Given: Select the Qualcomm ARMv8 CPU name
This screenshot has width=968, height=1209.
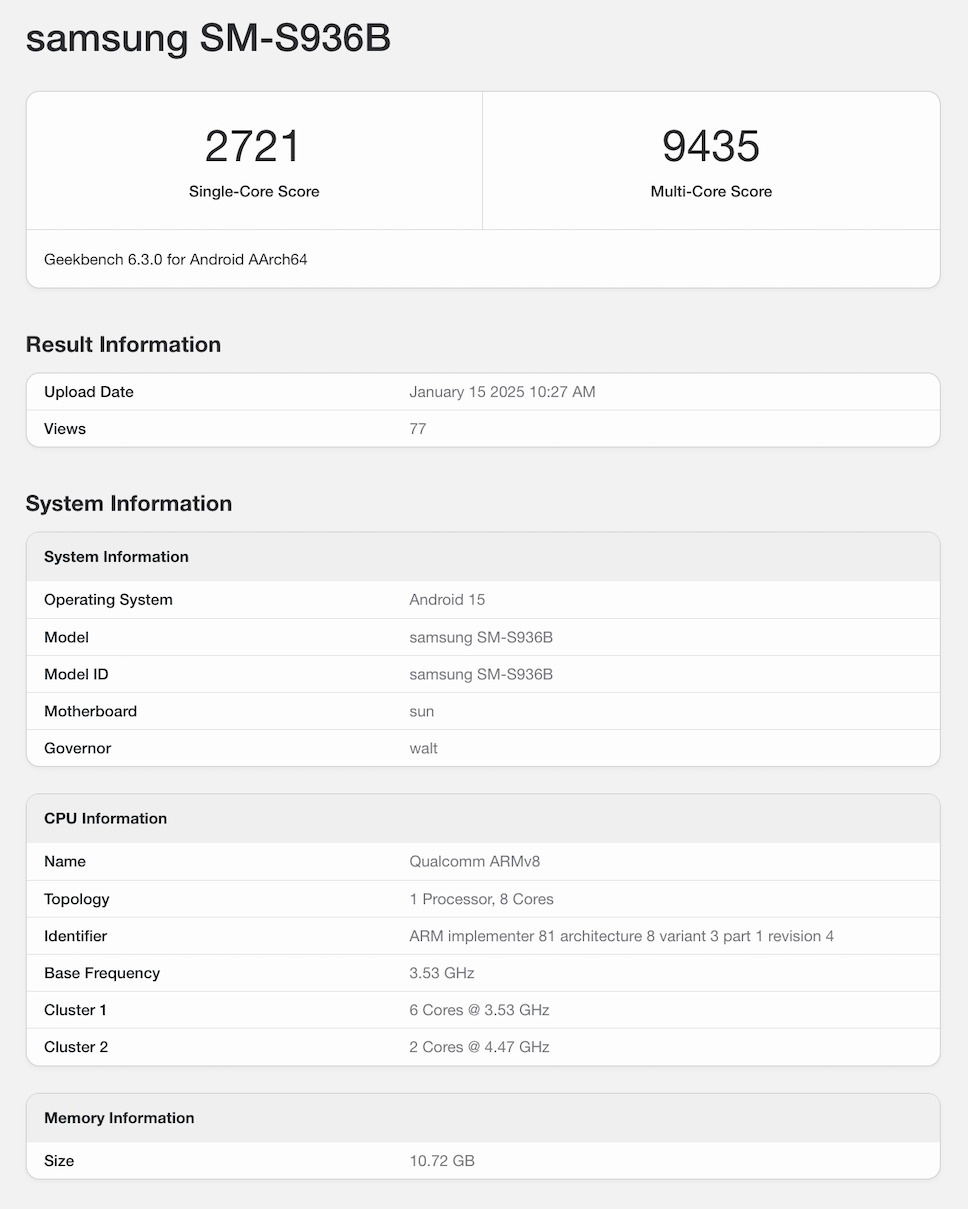Looking at the screenshot, I should pyautogui.click(x=475, y=861).
